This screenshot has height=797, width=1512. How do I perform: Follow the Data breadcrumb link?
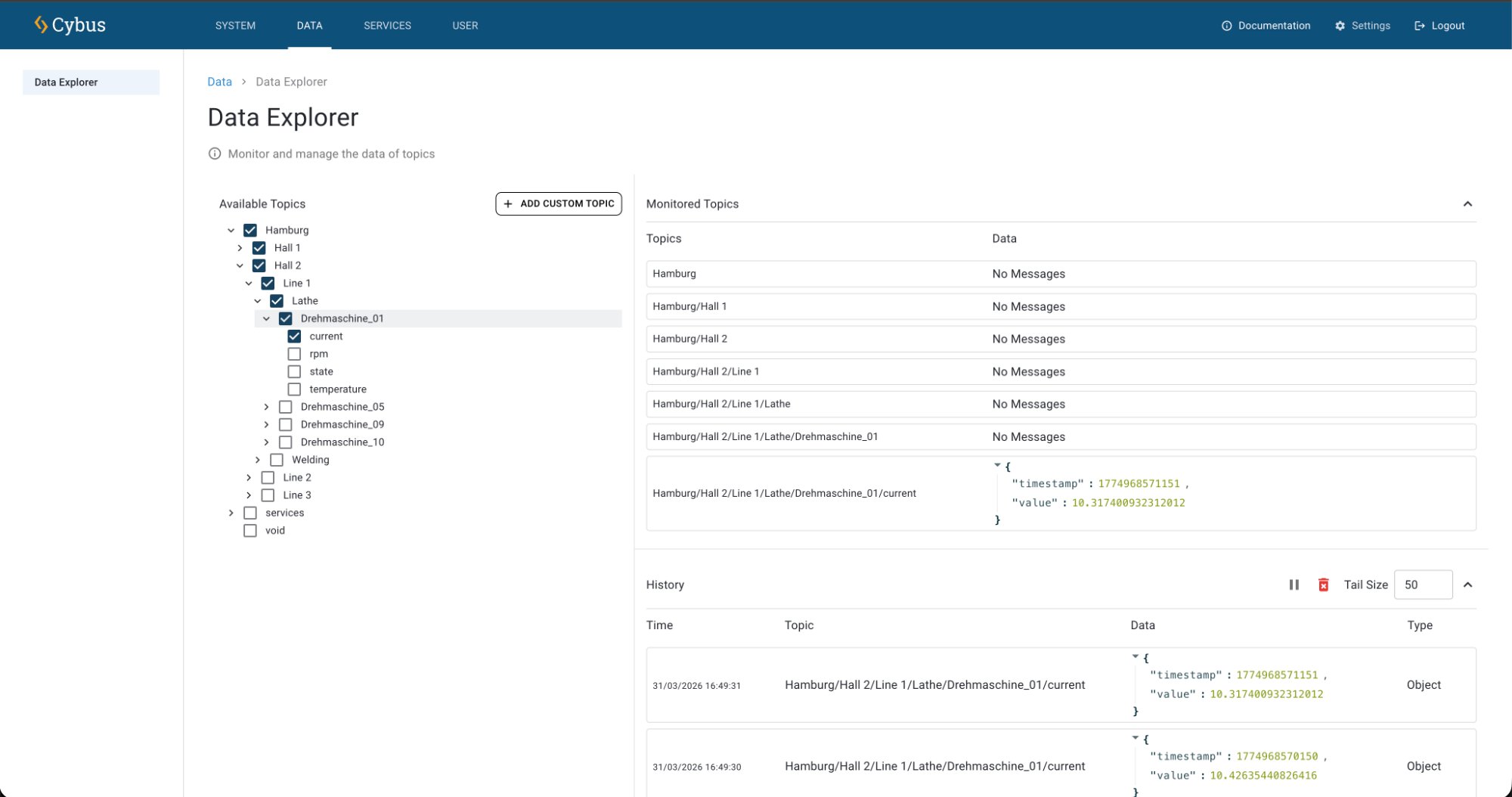[x=219, y=82]
